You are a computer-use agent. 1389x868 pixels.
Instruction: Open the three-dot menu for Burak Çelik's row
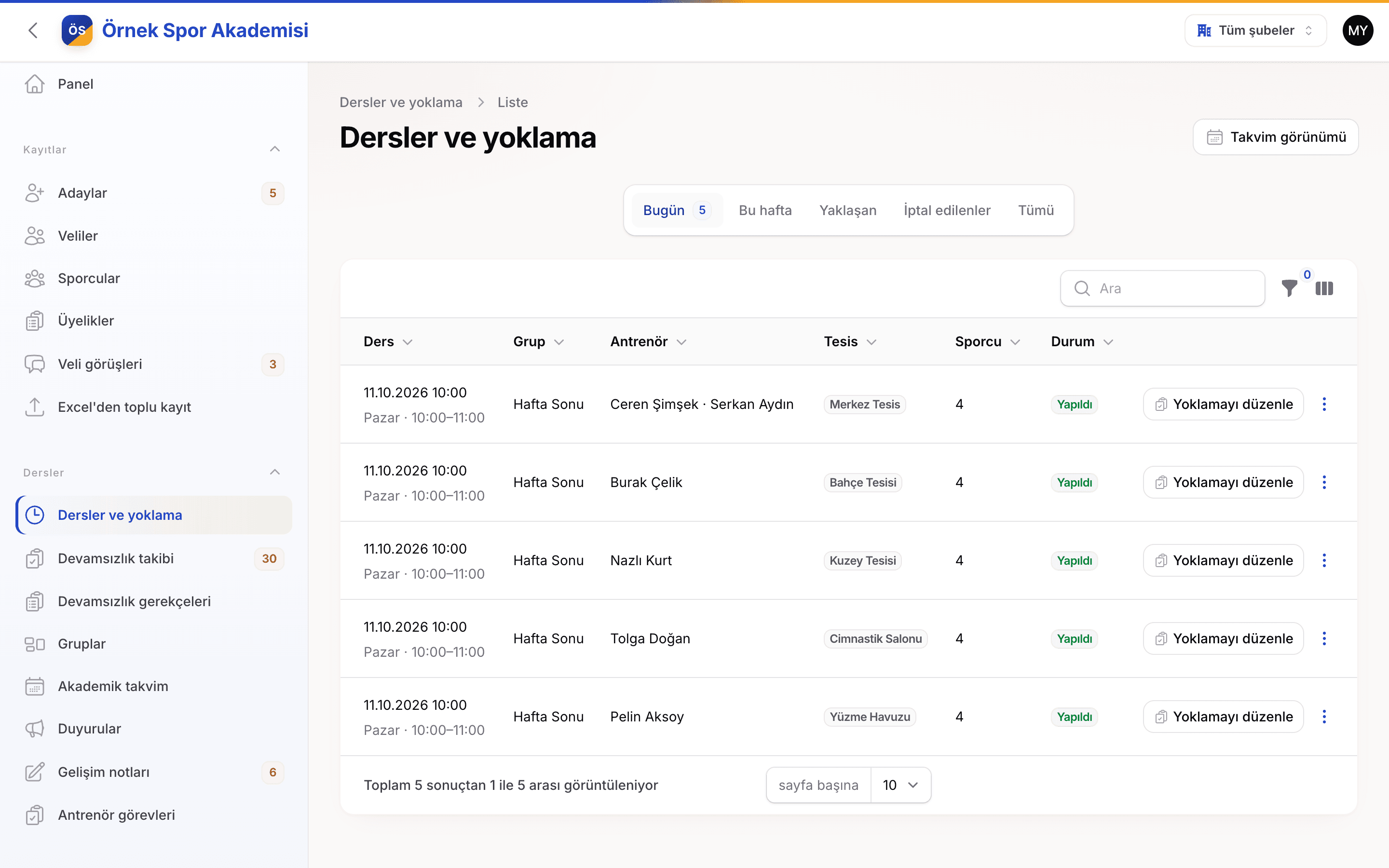click(1324, 482)
